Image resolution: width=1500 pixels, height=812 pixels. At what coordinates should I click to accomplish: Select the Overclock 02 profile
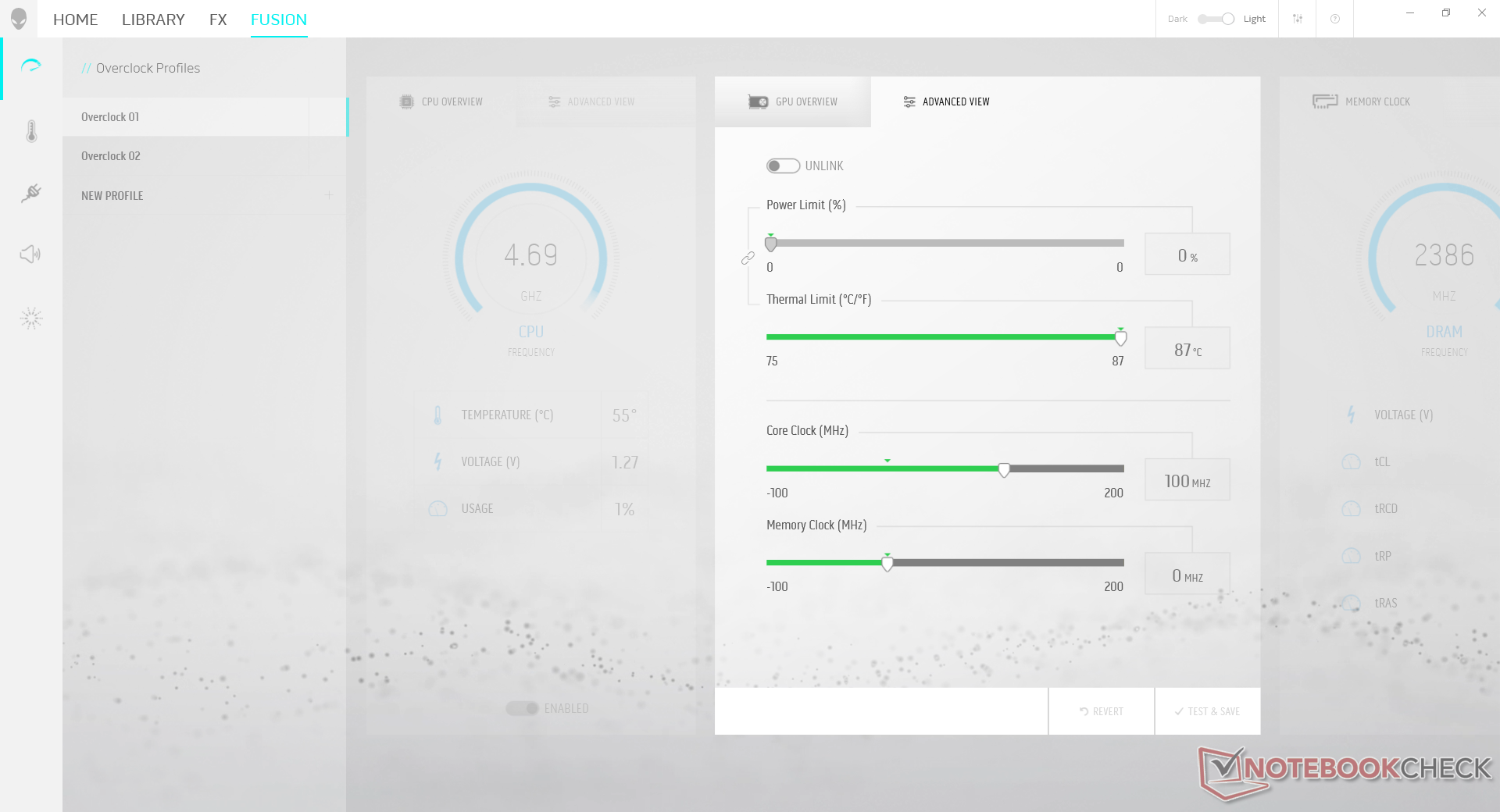pos(111,156)
